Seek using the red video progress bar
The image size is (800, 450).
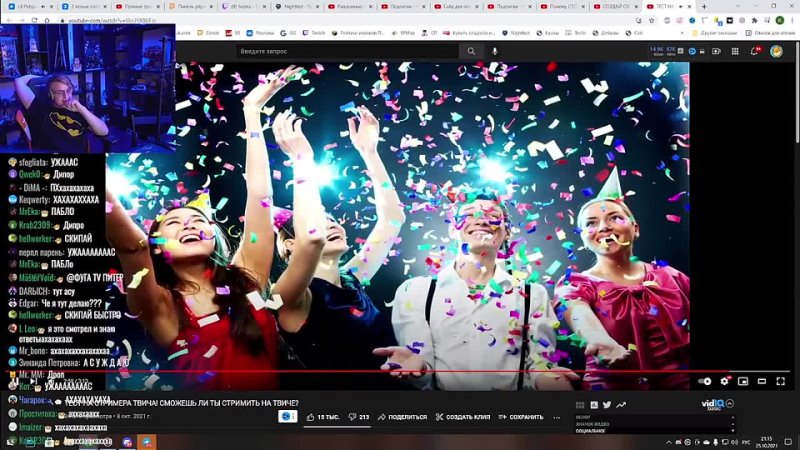400,371
